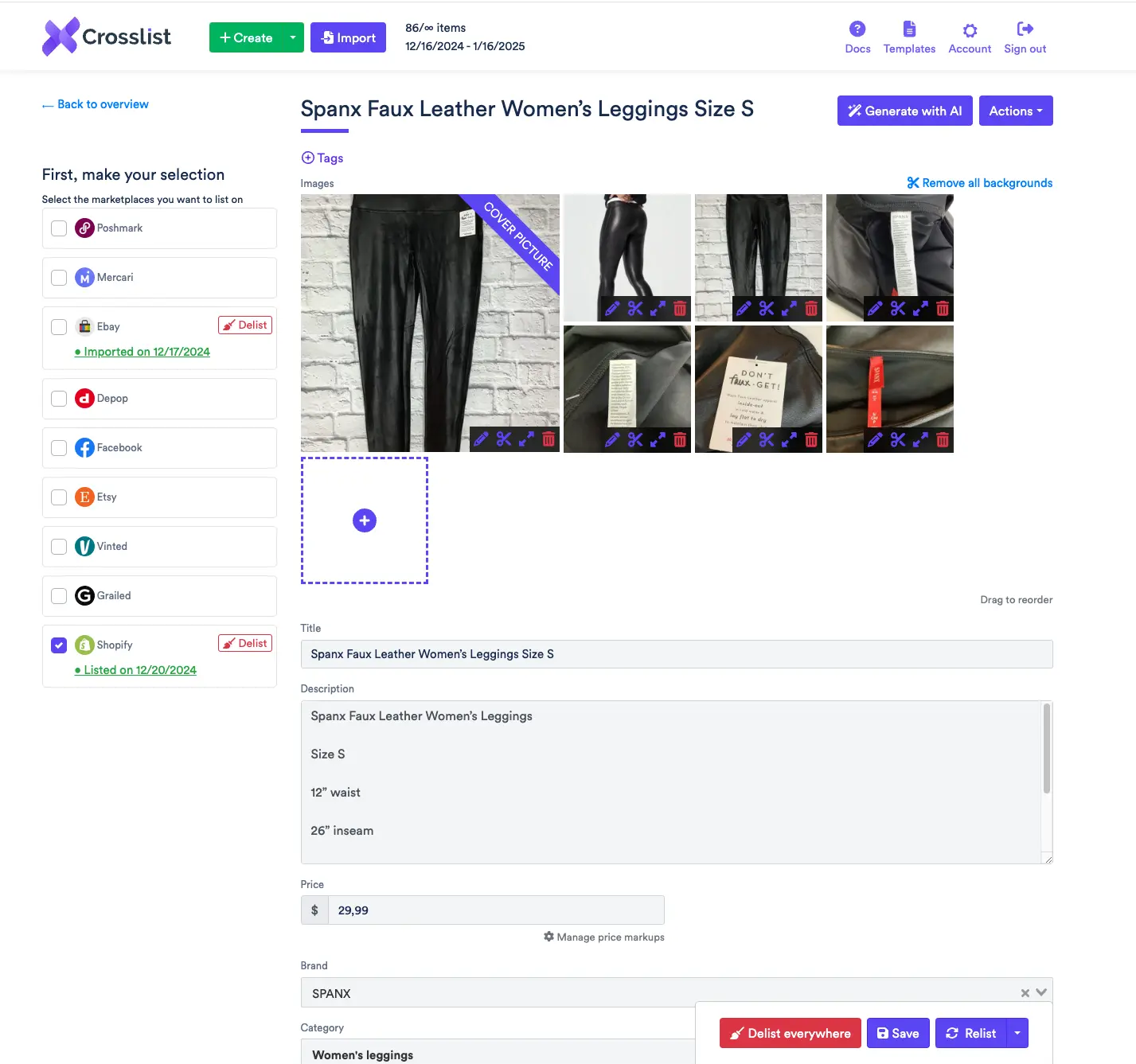Click the Grailed marketplace logo

pos(84,595)
